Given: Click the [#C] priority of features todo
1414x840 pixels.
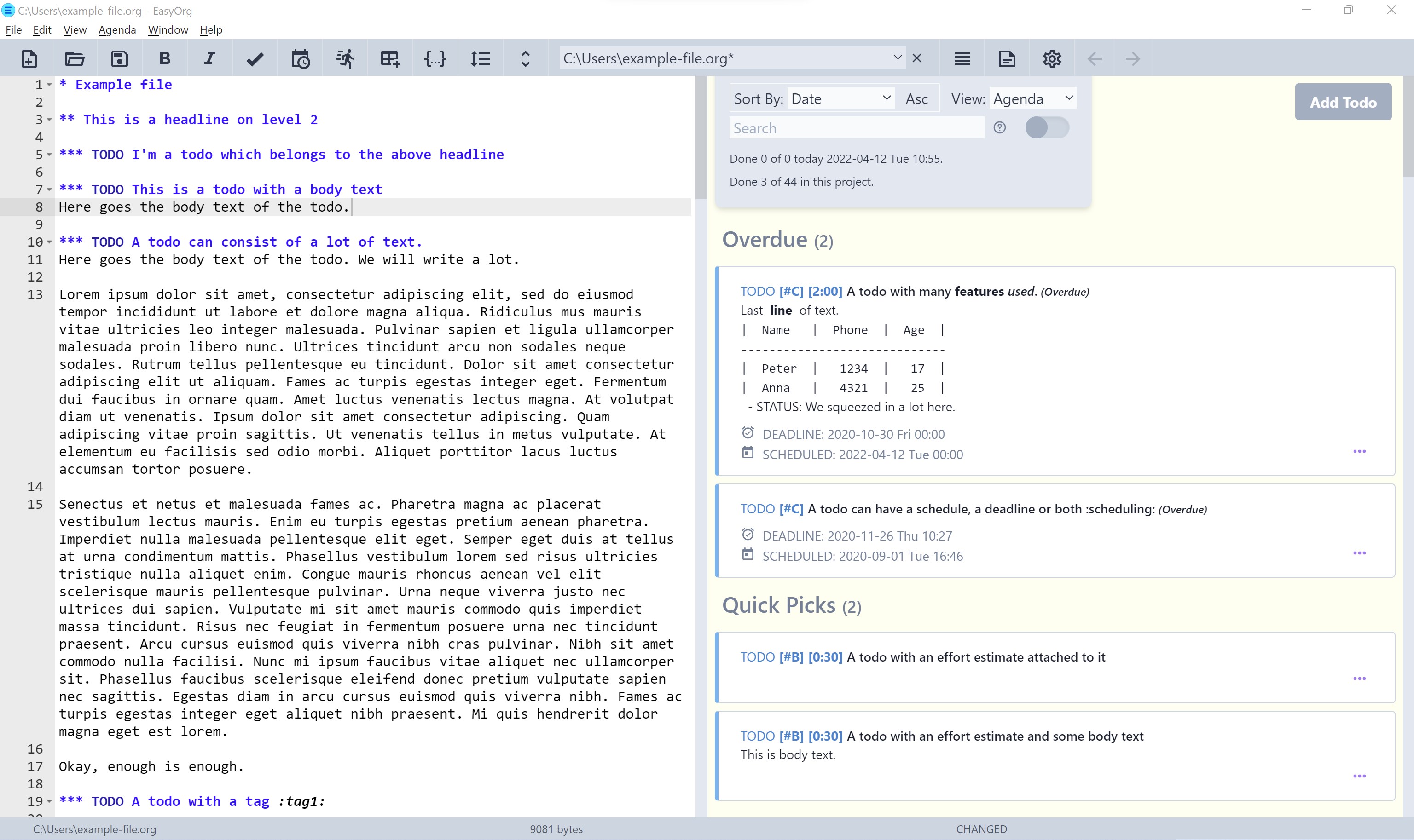Looking at the screenshot, I should pyautogui.click(x=791, y=292).
